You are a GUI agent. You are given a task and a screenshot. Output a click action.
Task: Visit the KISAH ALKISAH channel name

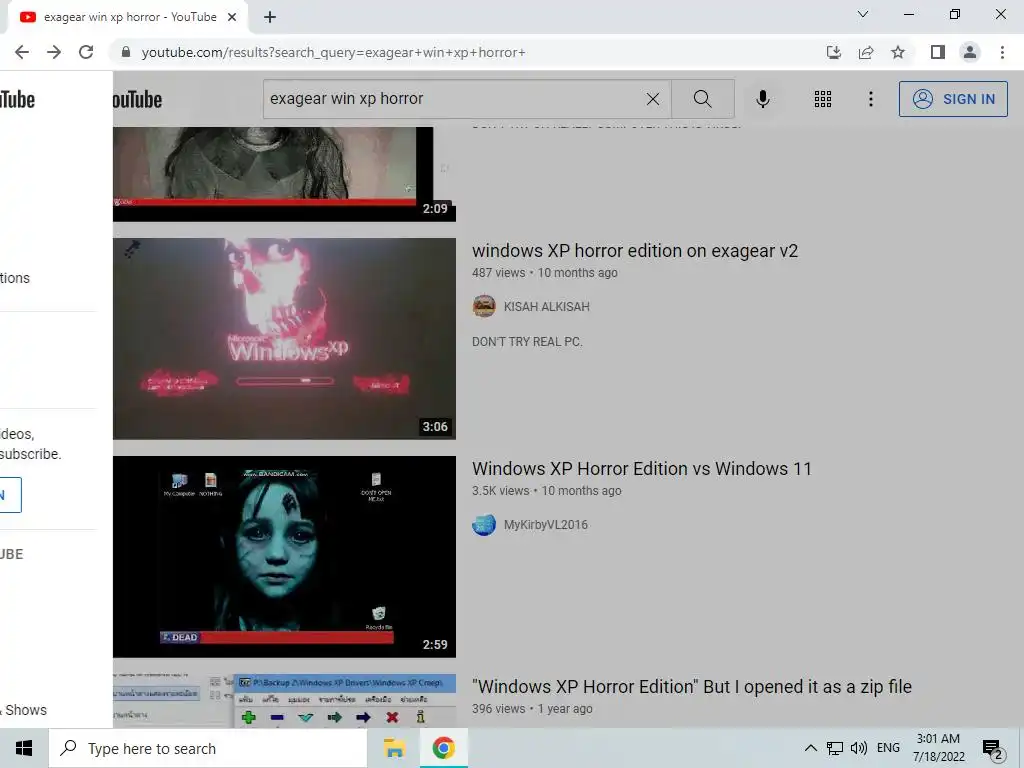(547, 307)
